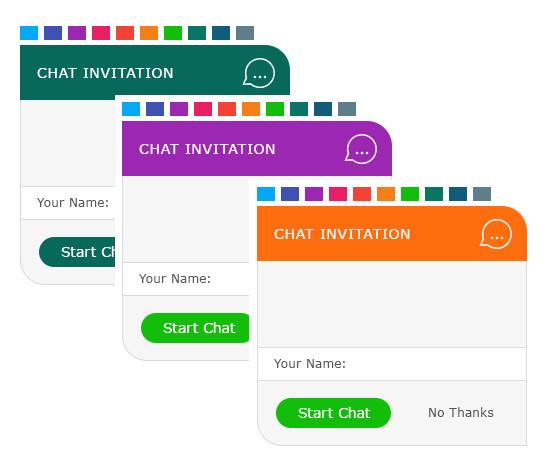Click Start Chat button in the orange widget
The height and width of the screenshot is (450, 550).
click(x=334, y=413)
